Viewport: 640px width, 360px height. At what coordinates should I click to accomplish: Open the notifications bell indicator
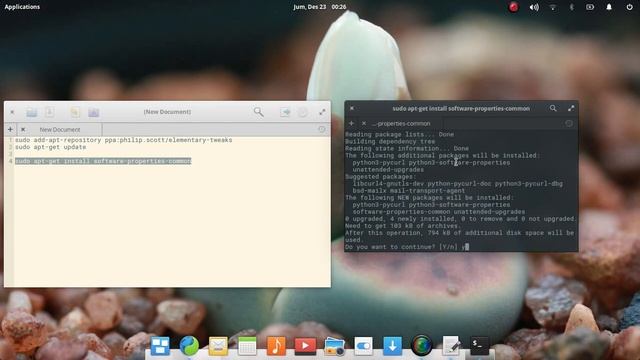[609, 7]
